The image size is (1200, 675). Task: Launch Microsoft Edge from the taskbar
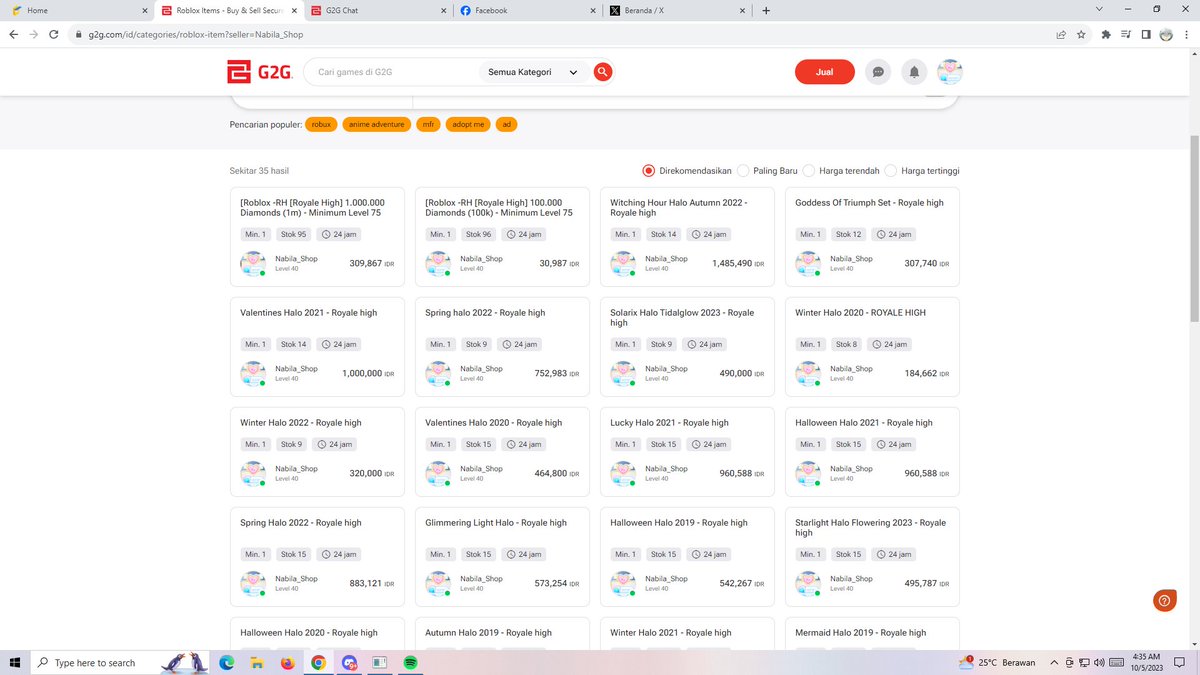[226, 662]
